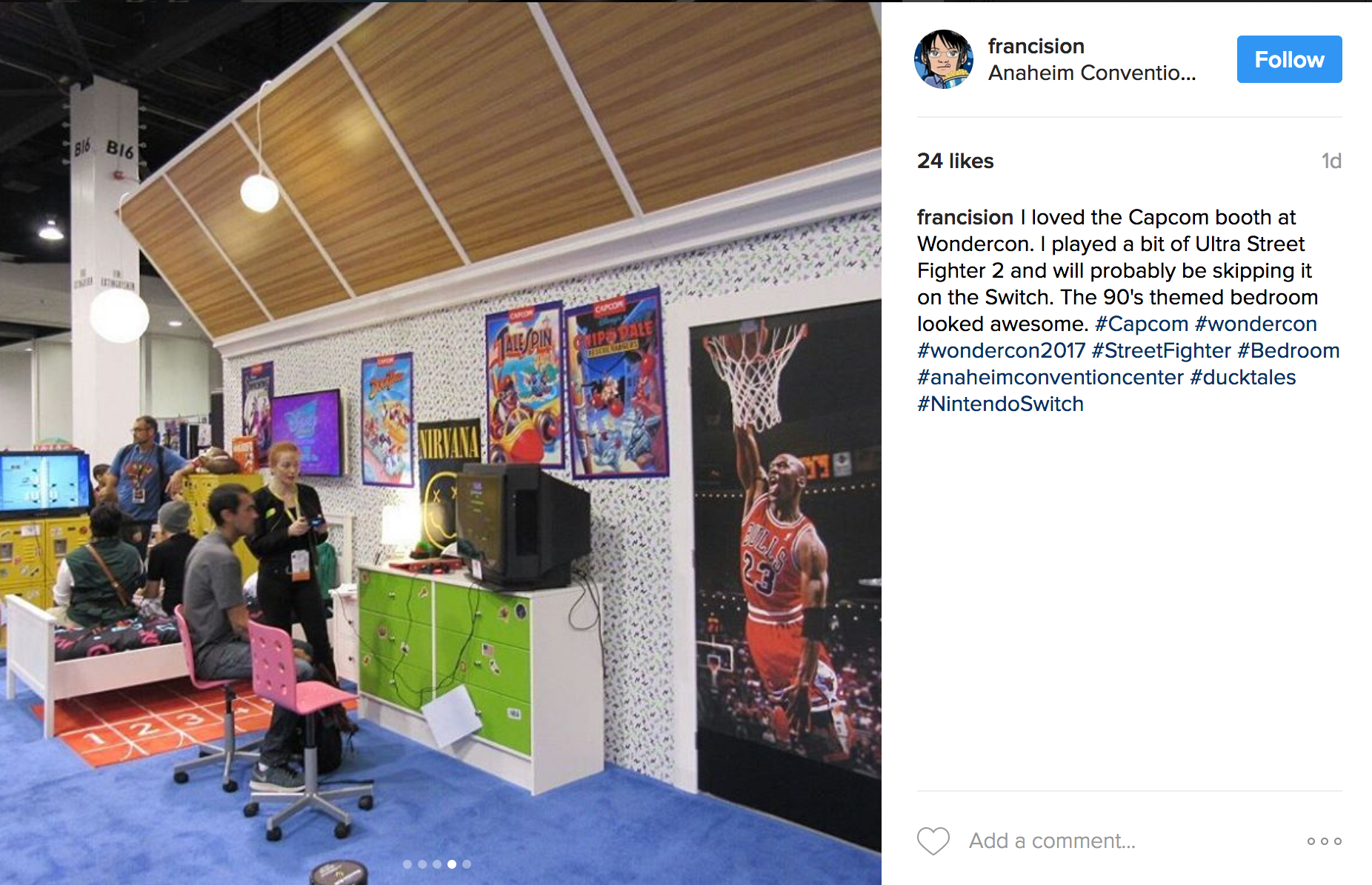
Task: Open the #wondercon hashtag
Action: pos(1256,324)
